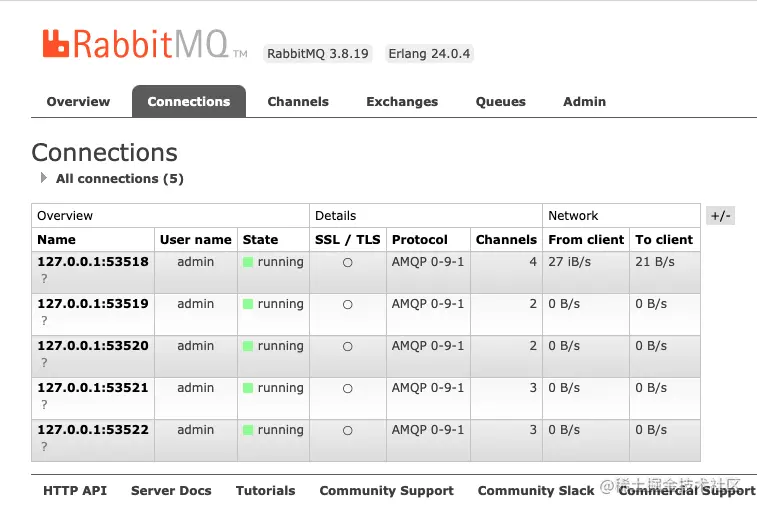The height and width of the screenshot is (510, 757).
Task: Open connection 127.0.0.1:53520
Action: point(93,346)
